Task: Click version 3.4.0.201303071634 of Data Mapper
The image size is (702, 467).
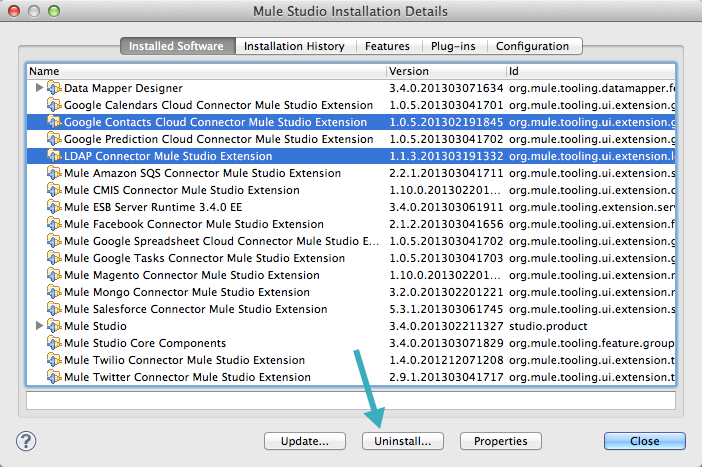Action: [x=446, y=88]
